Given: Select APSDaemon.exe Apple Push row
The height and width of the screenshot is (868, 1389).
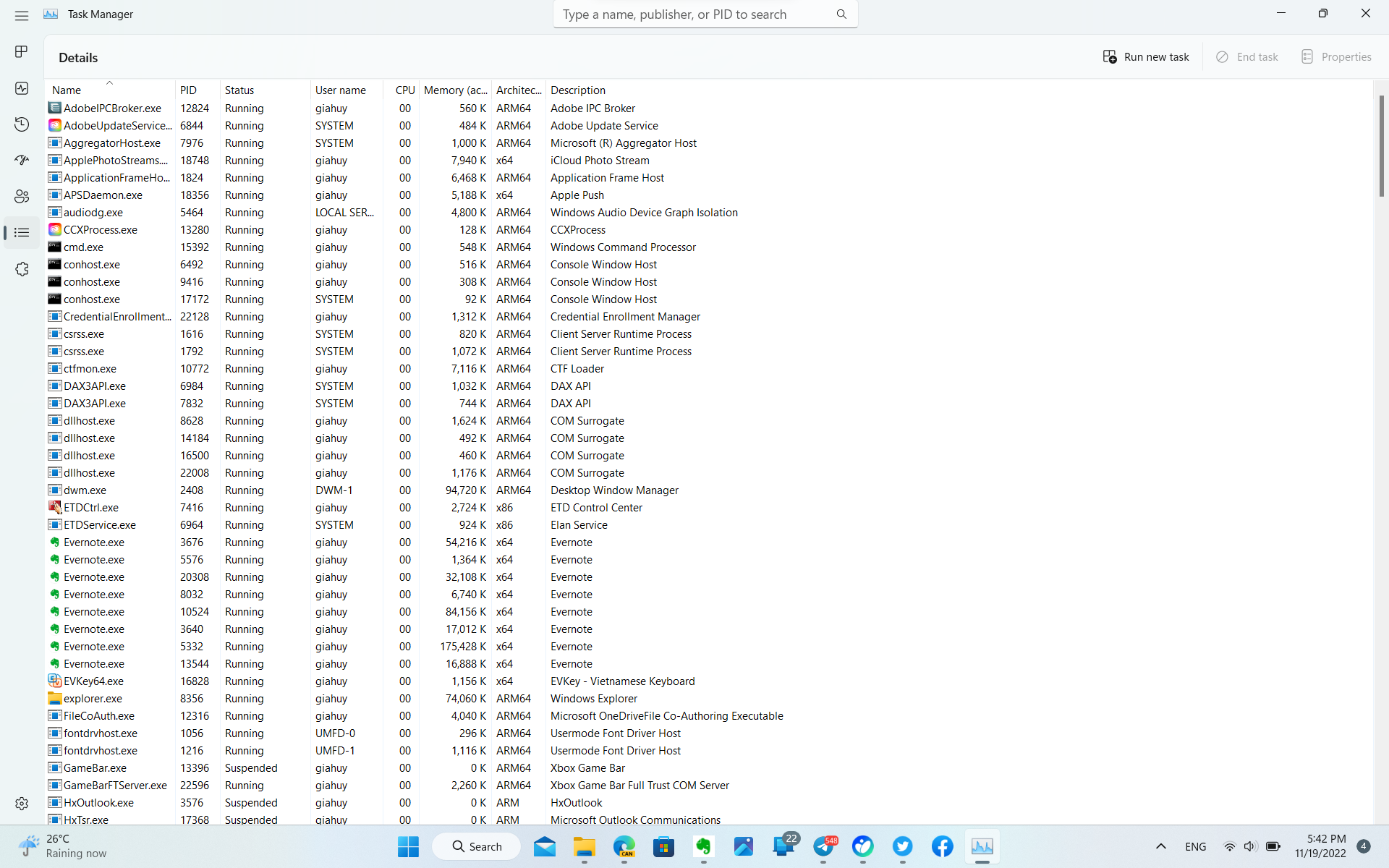Looking at the screenshot, I should (709, 195).
